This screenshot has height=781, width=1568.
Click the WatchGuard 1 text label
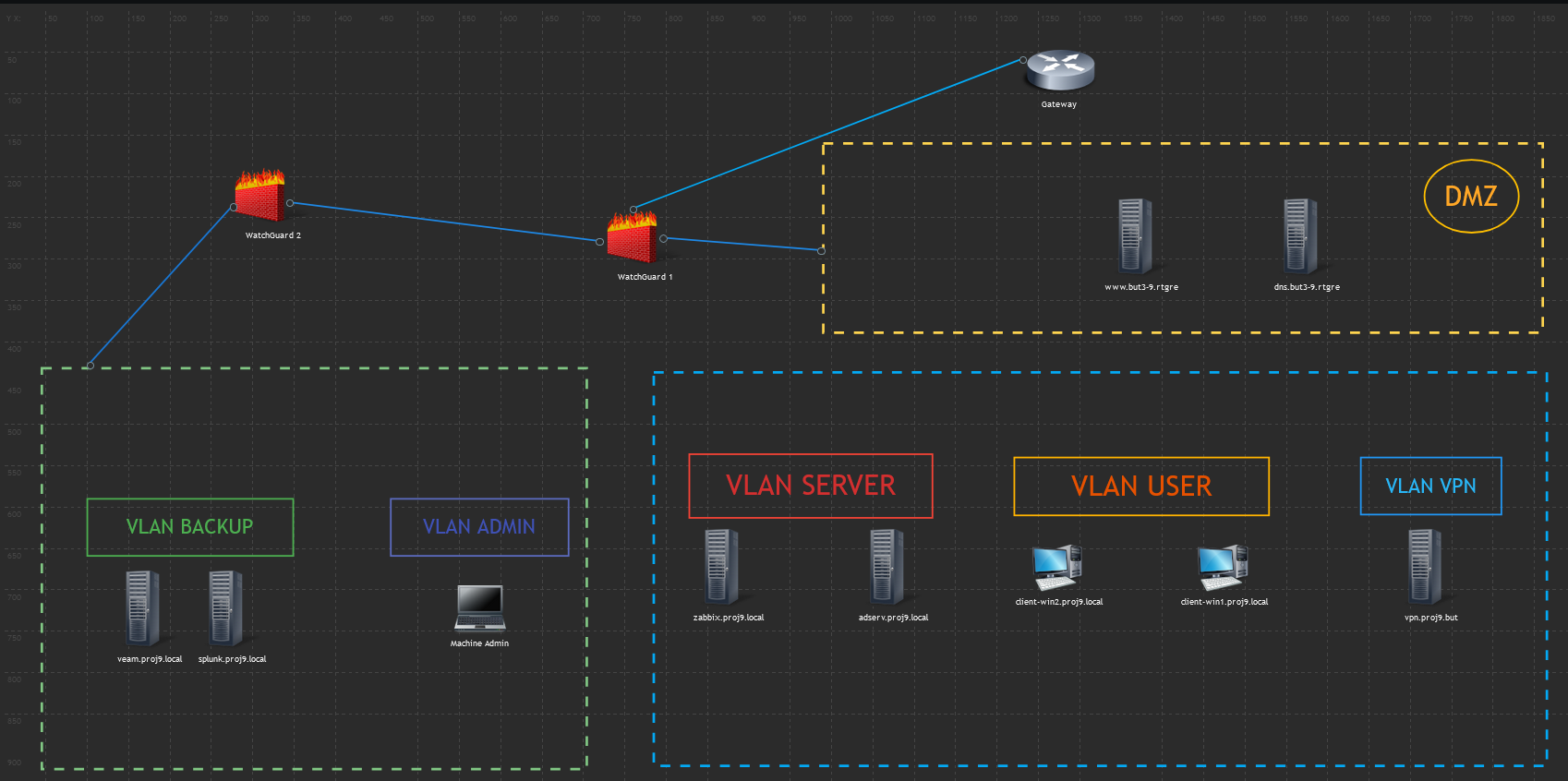[x=645, y=277]
